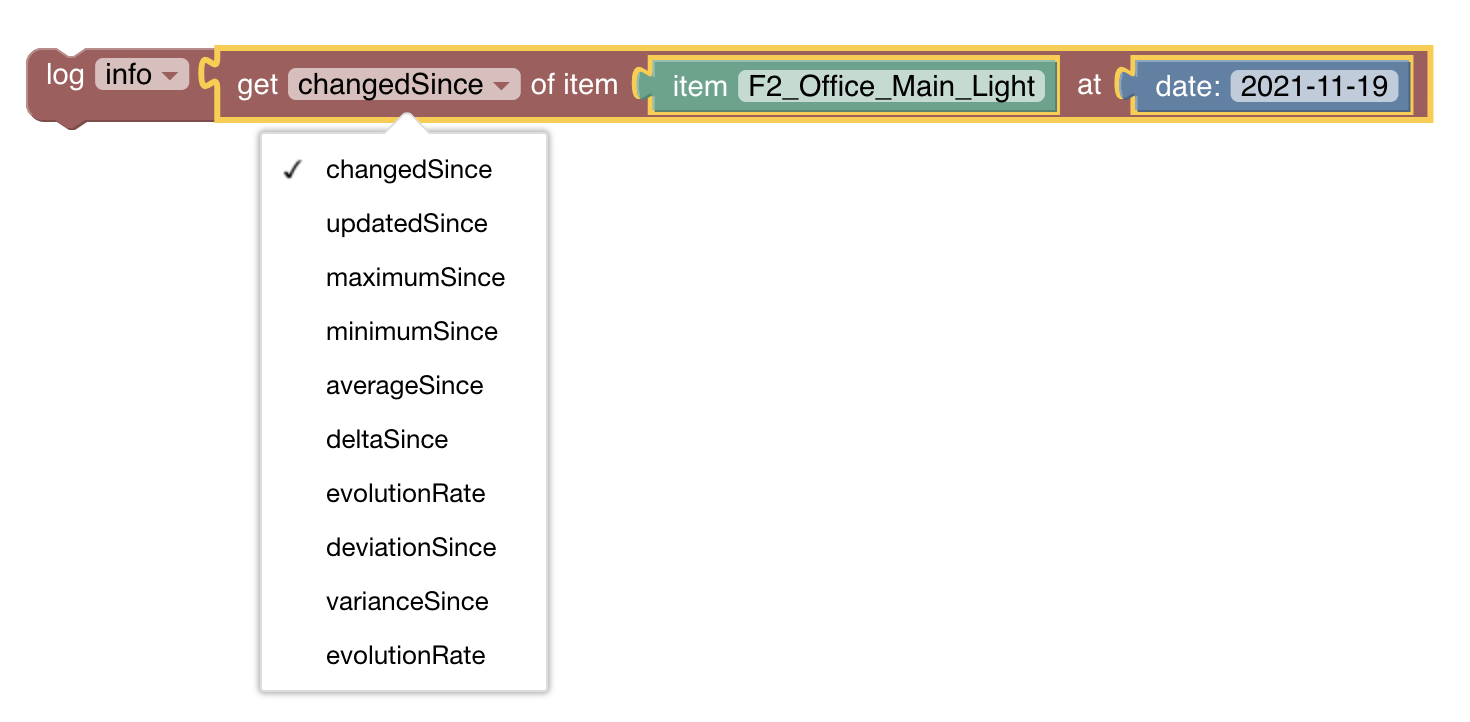Pick maximumSince in the open menu
Image resolution: width=1470 pixels, height=722 pixels.
tap(404, 277)
